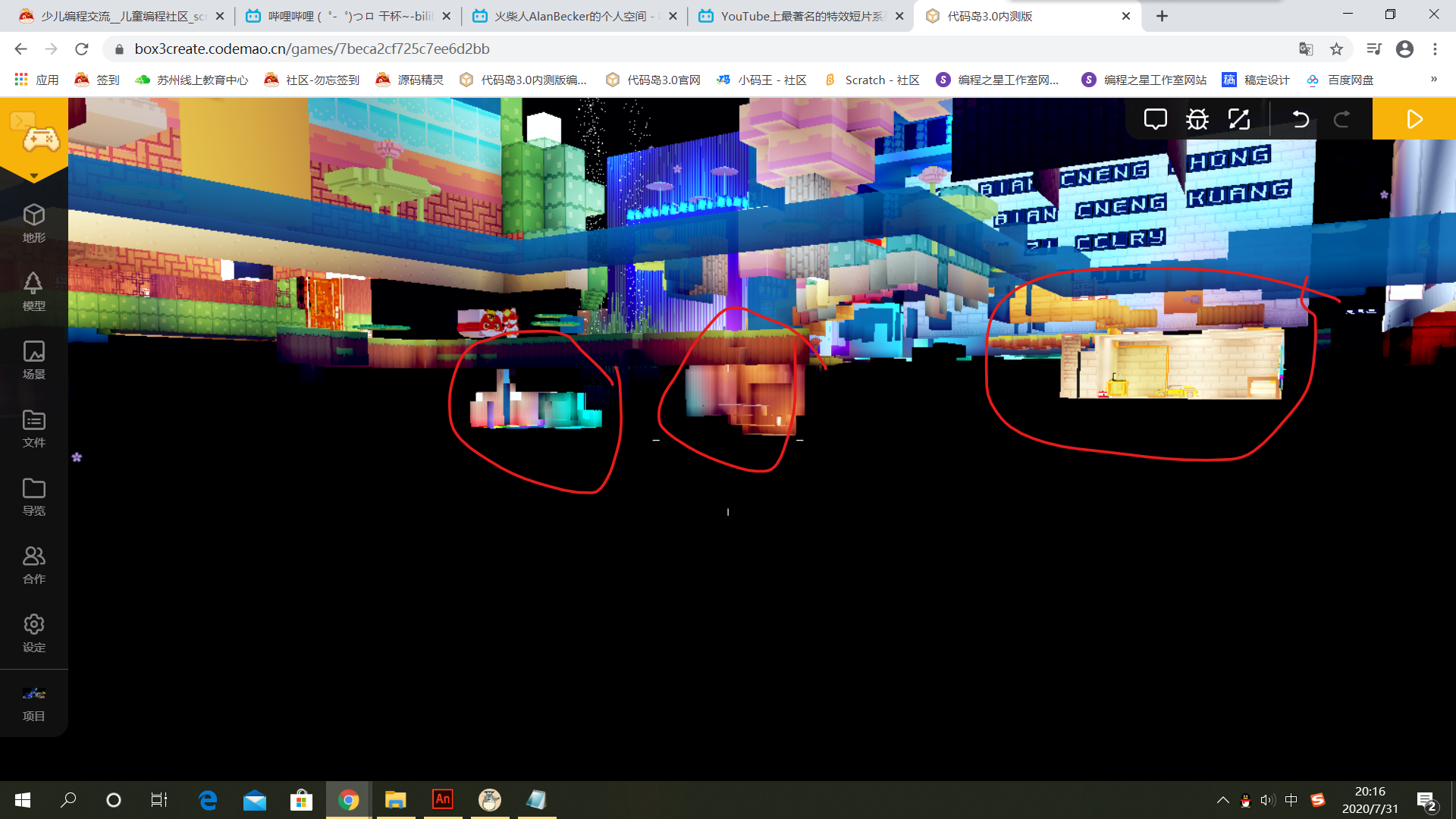This screenshot has height=819, width=1456.
Task: Open the 百度网盘 bookmark
Action: click(1340, 80)
